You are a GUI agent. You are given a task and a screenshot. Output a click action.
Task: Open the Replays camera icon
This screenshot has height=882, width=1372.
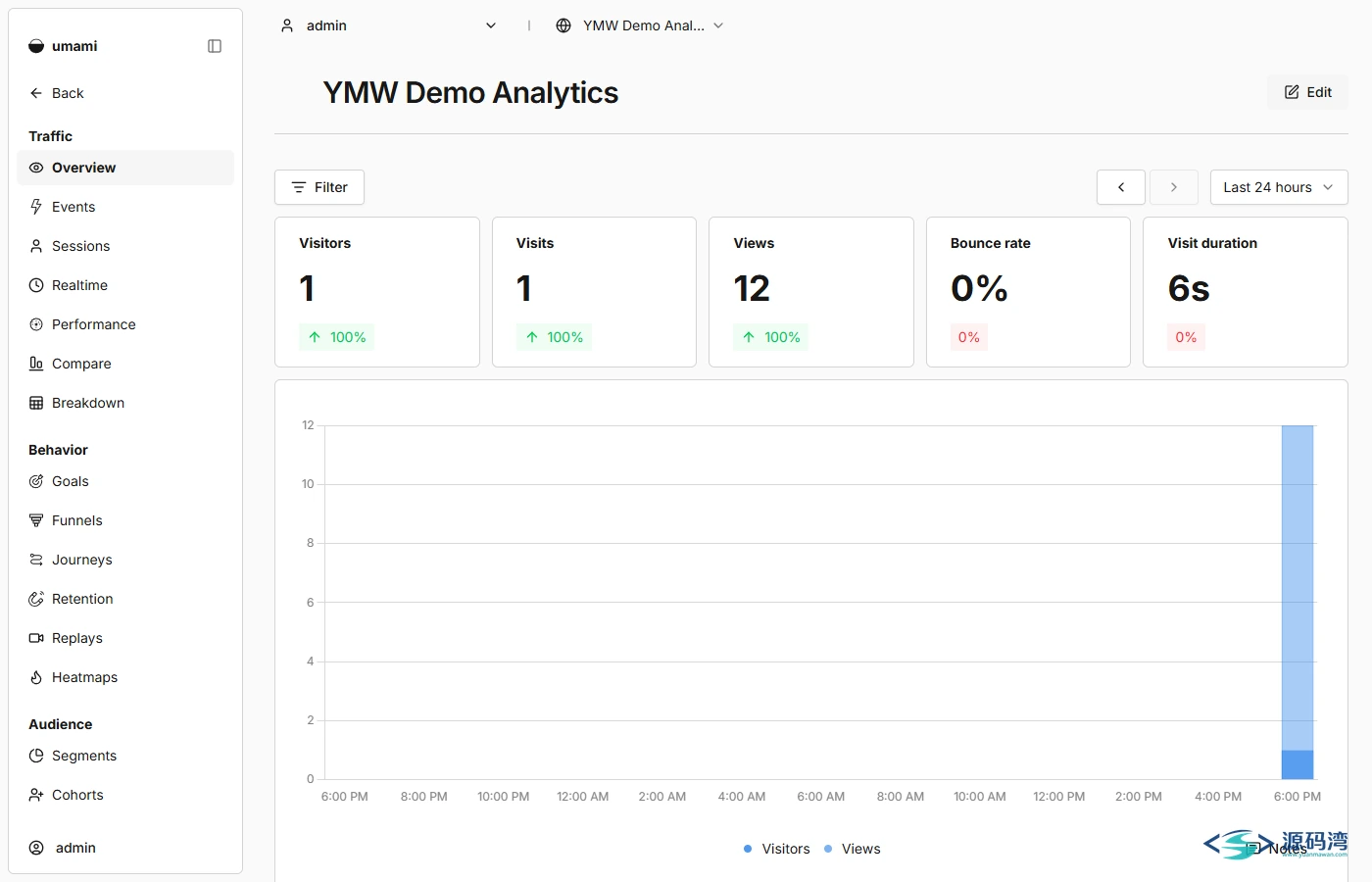(x=36, y=638)
